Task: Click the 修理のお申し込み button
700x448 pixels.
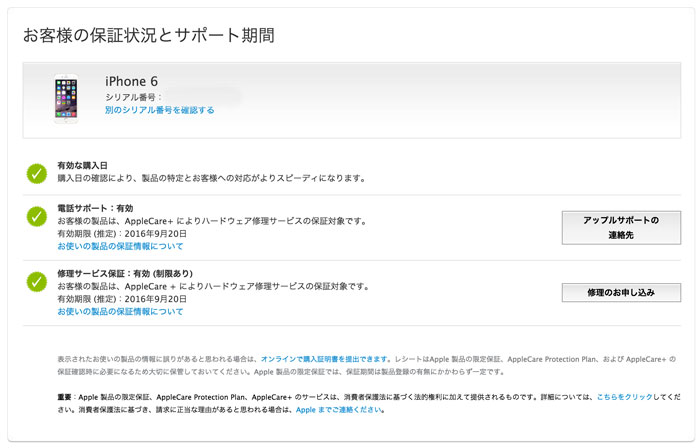Action: 621,293
